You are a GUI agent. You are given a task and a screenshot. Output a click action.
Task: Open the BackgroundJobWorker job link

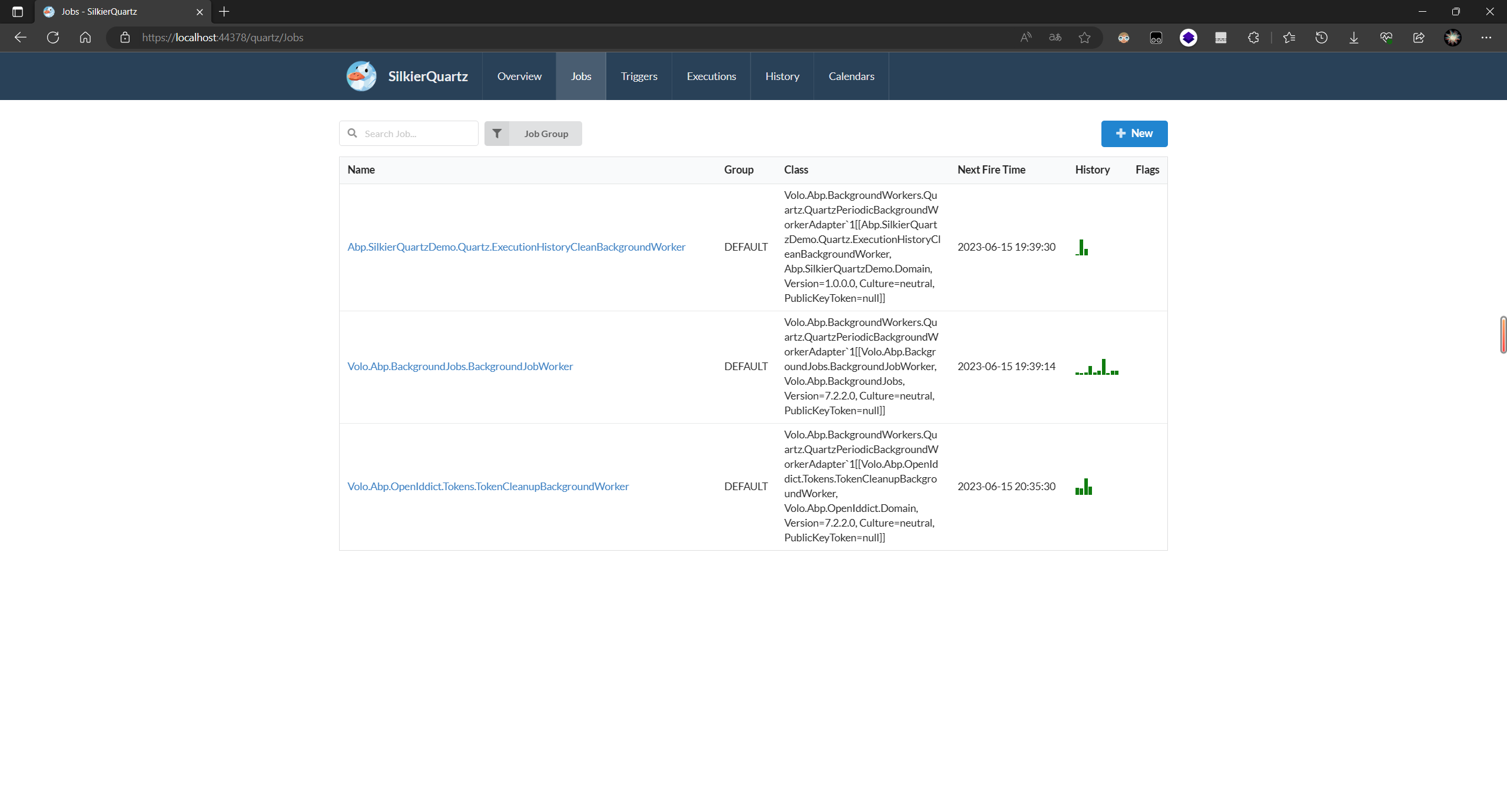(460, 367)
